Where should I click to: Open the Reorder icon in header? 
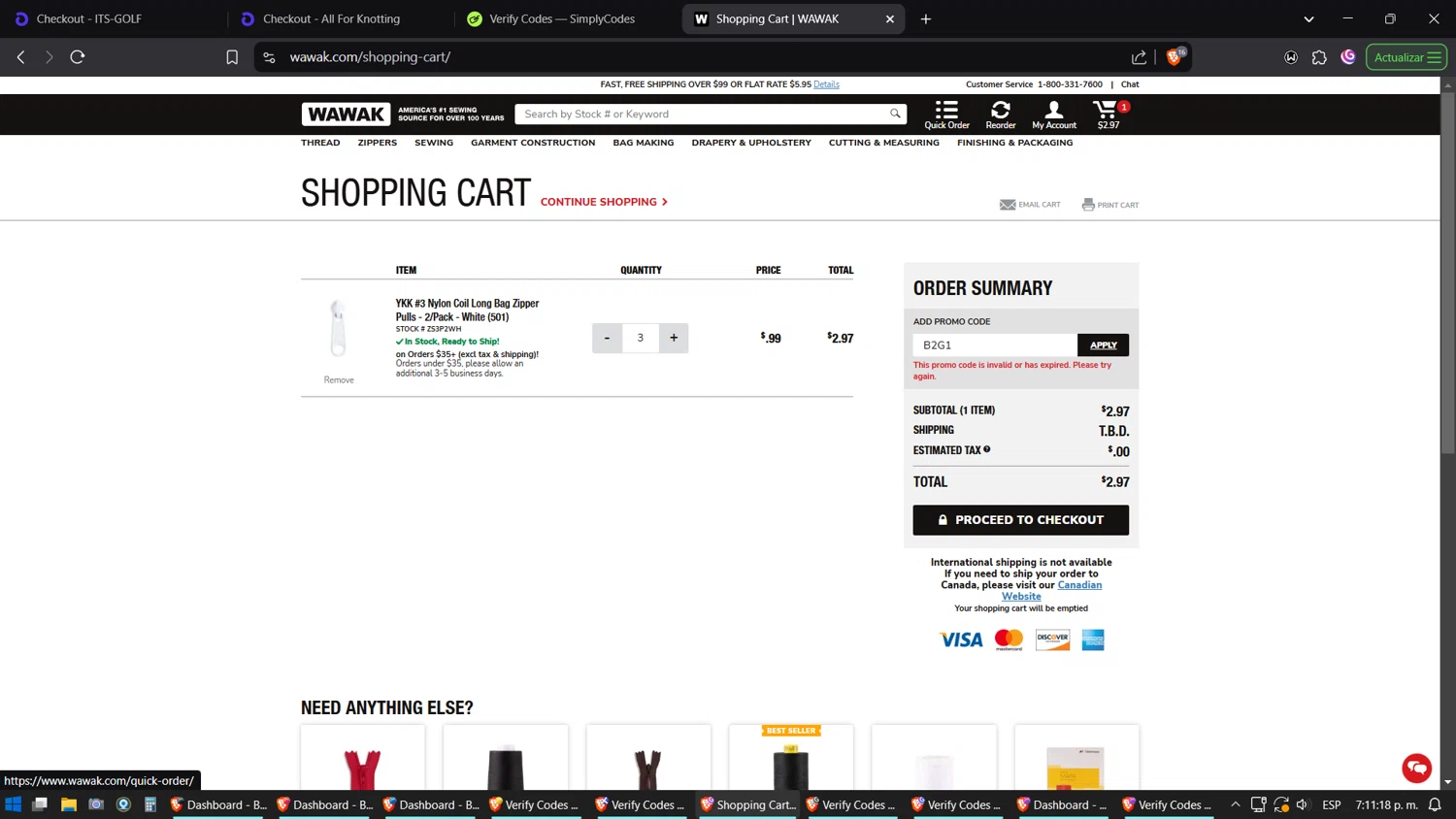pyautogui.click(x=1000, y=114)
